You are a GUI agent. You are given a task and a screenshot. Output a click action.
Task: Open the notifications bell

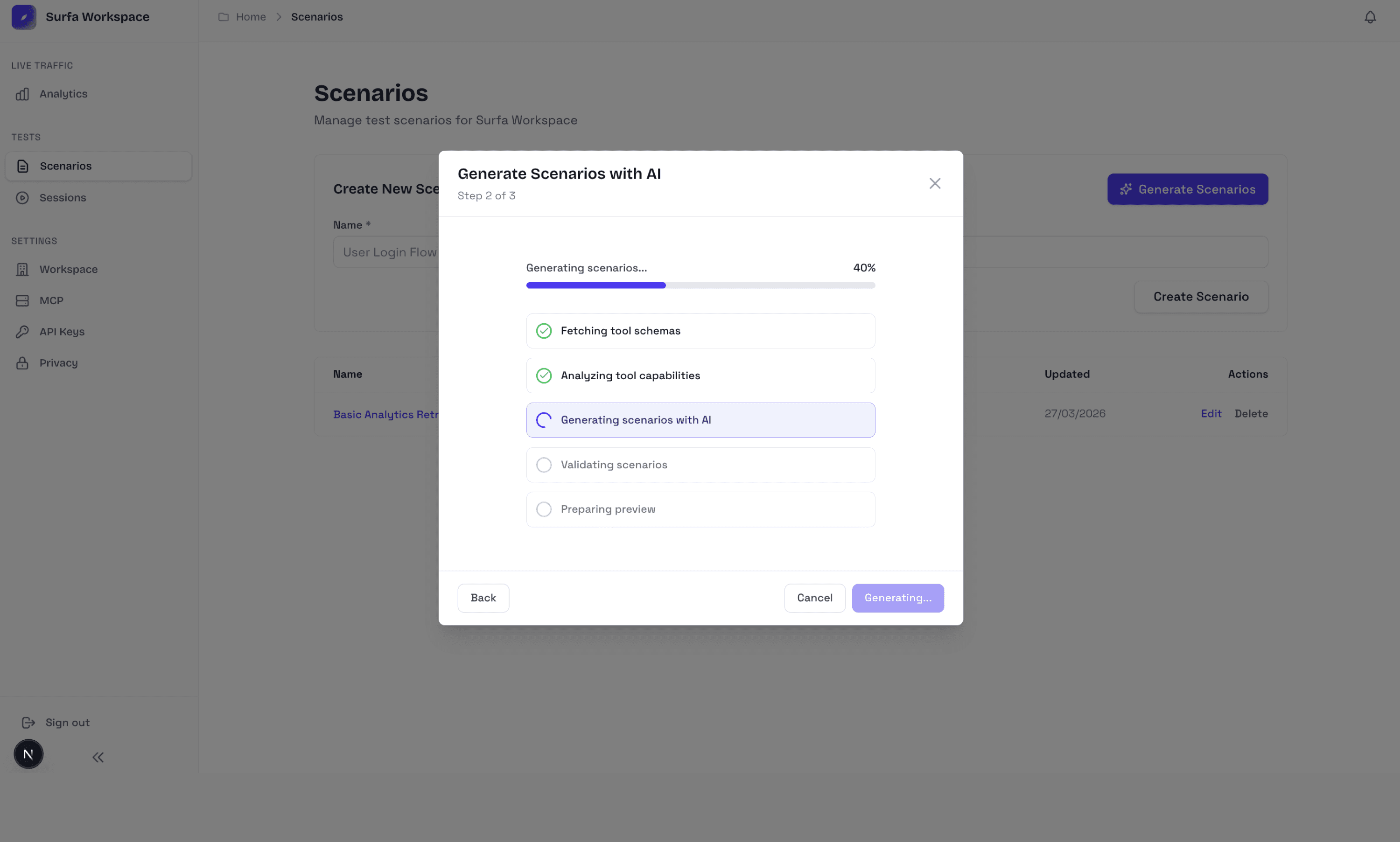point(1370,17)
